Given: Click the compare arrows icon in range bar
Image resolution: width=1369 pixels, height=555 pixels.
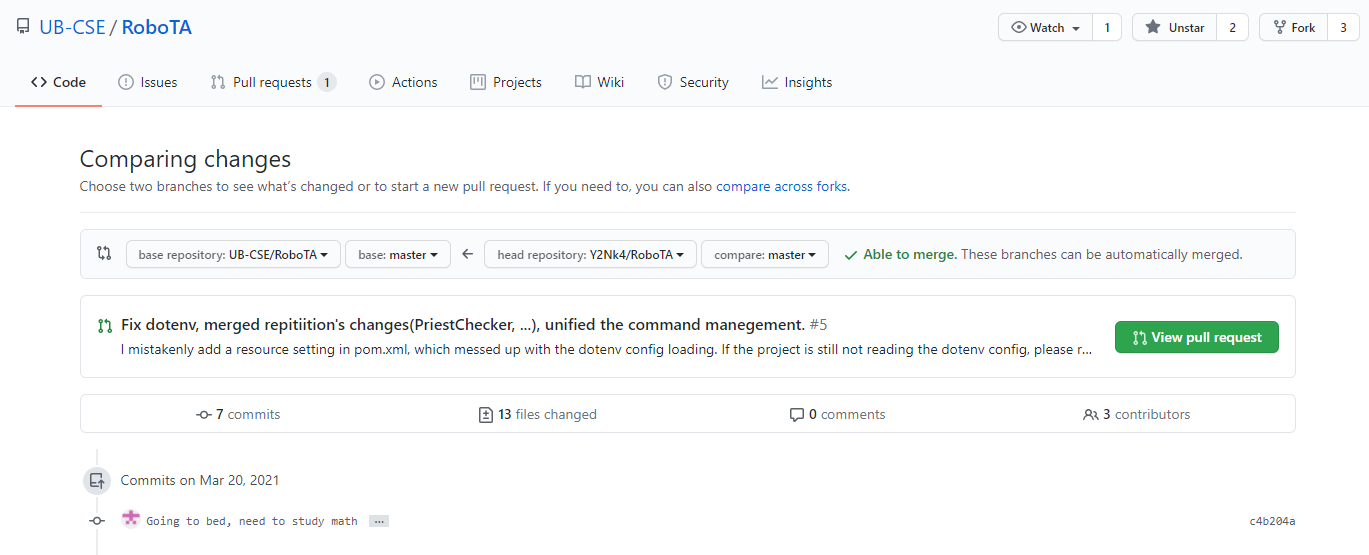Looking at the screenshot, I should pos(104,254).
